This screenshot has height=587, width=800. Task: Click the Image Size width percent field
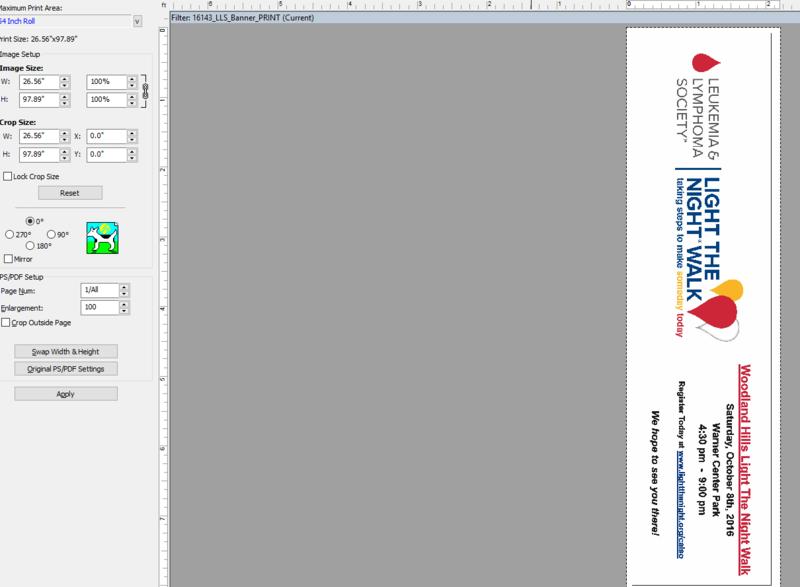107,82
